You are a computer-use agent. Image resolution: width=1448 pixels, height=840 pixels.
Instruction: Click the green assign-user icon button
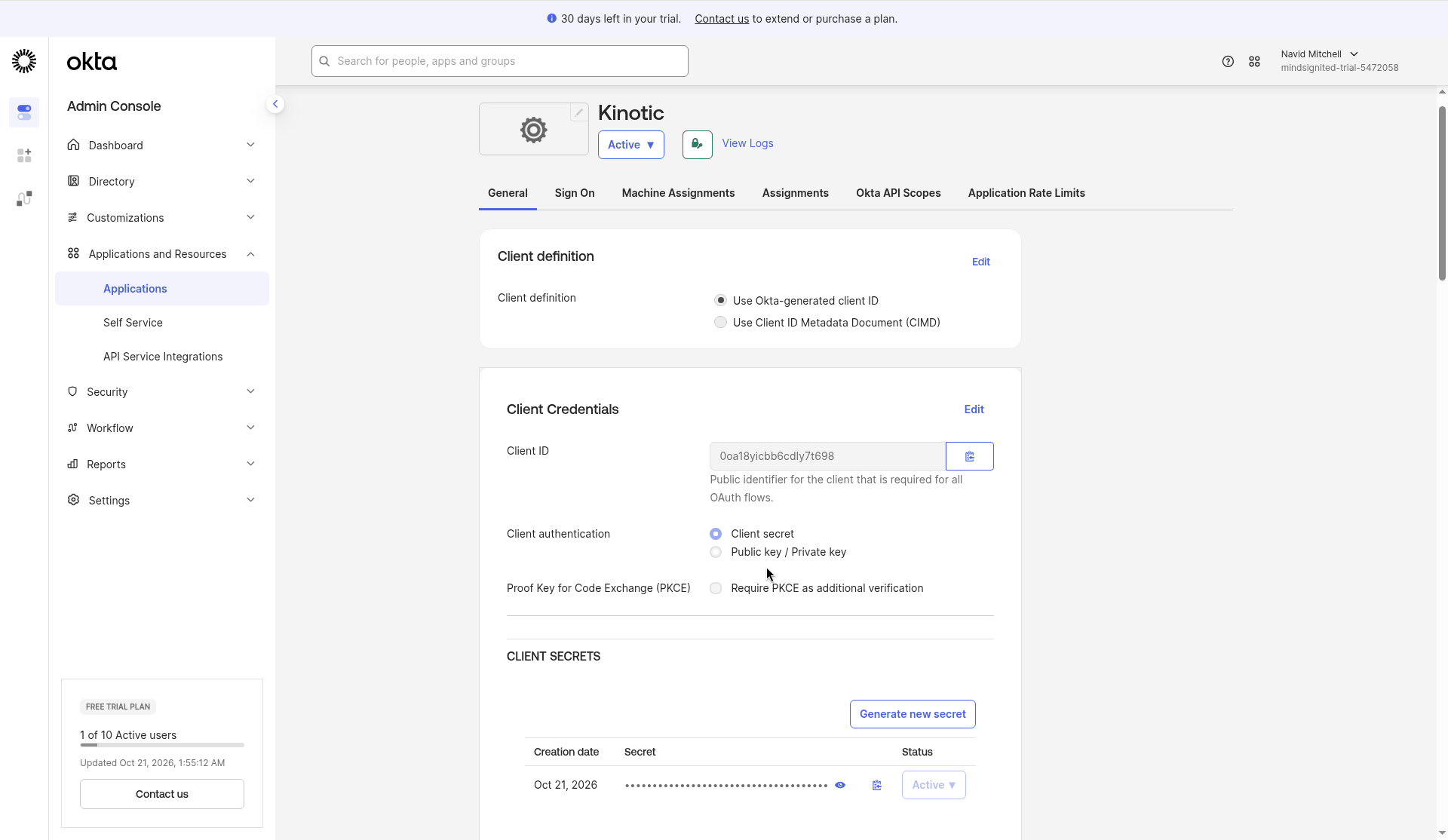coord(697,145)
